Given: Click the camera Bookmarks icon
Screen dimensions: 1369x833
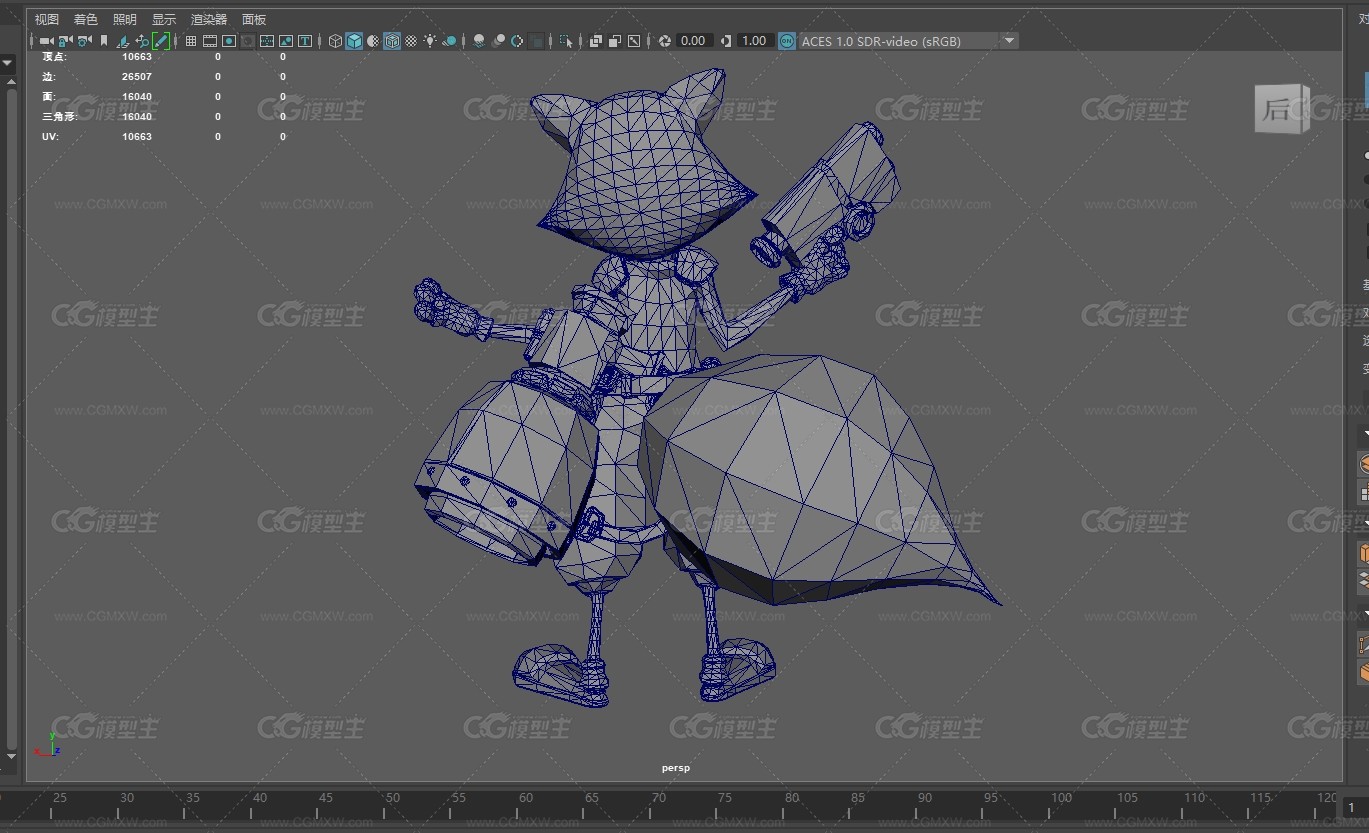Looking at the screenshot, I should coord(104,41).
